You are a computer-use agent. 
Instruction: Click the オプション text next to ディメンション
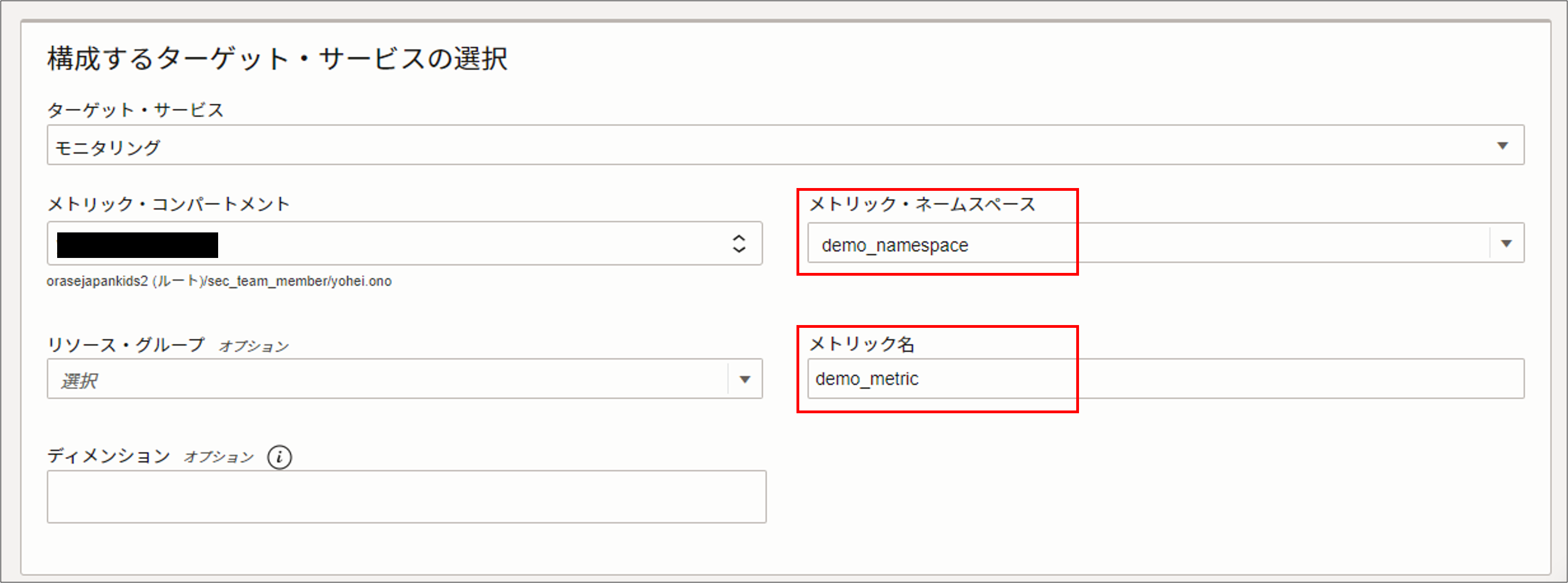[219, 457]
